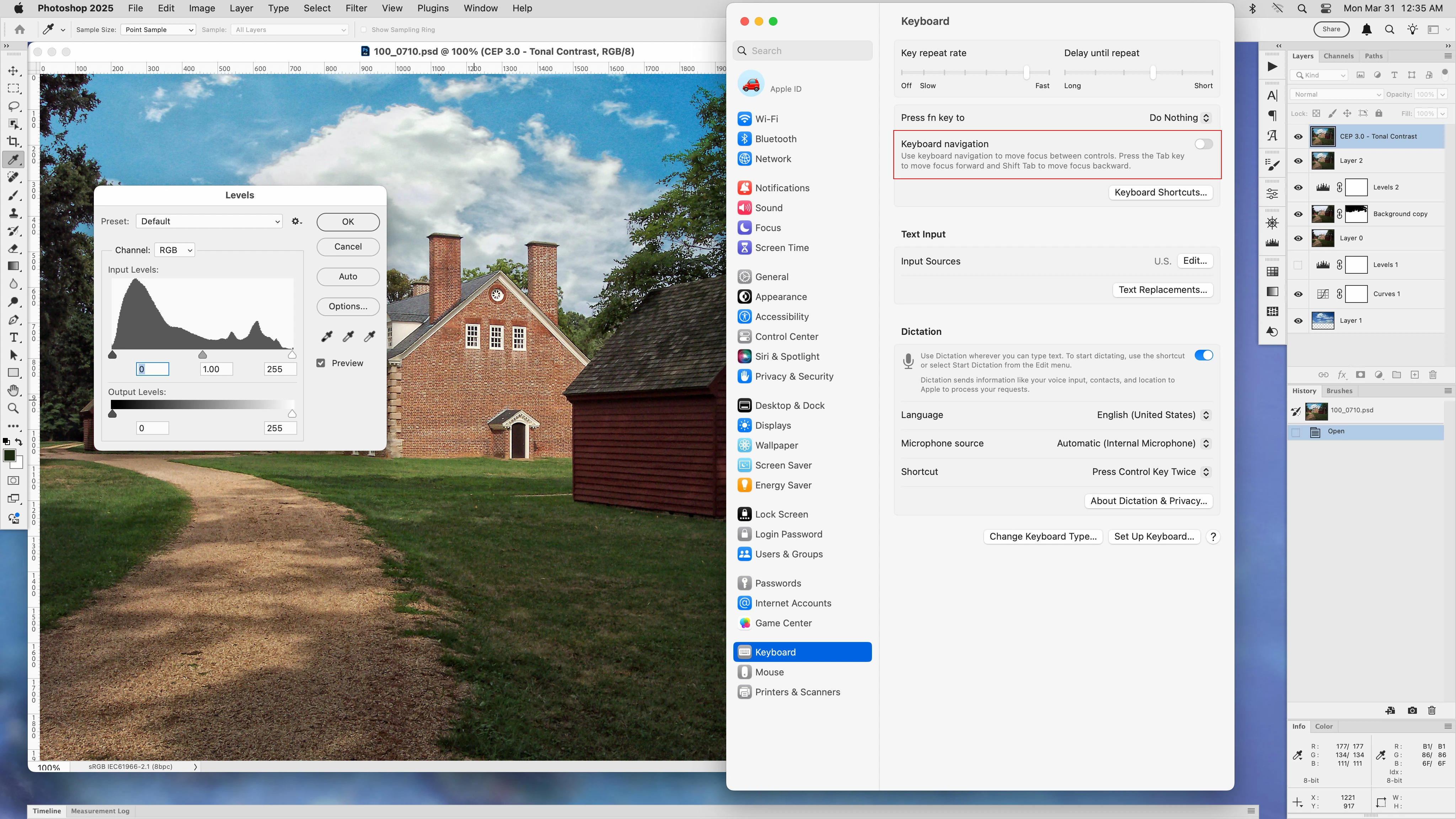Viewport: 1456px width, 819px height.
Task: Hide the Levels 2 layer
Action: point(1298,188)
